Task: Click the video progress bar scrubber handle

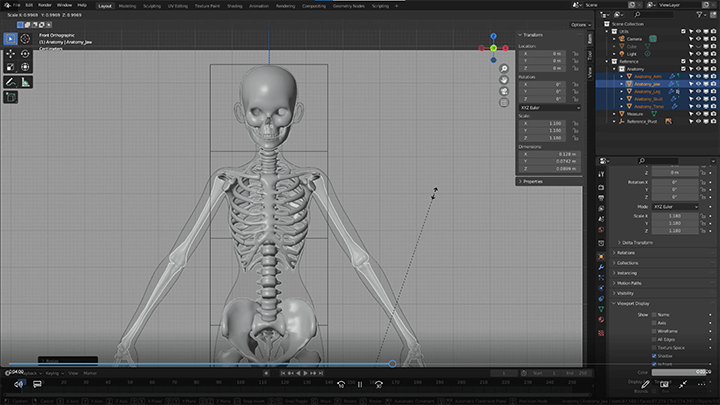Action: point(392,364)
